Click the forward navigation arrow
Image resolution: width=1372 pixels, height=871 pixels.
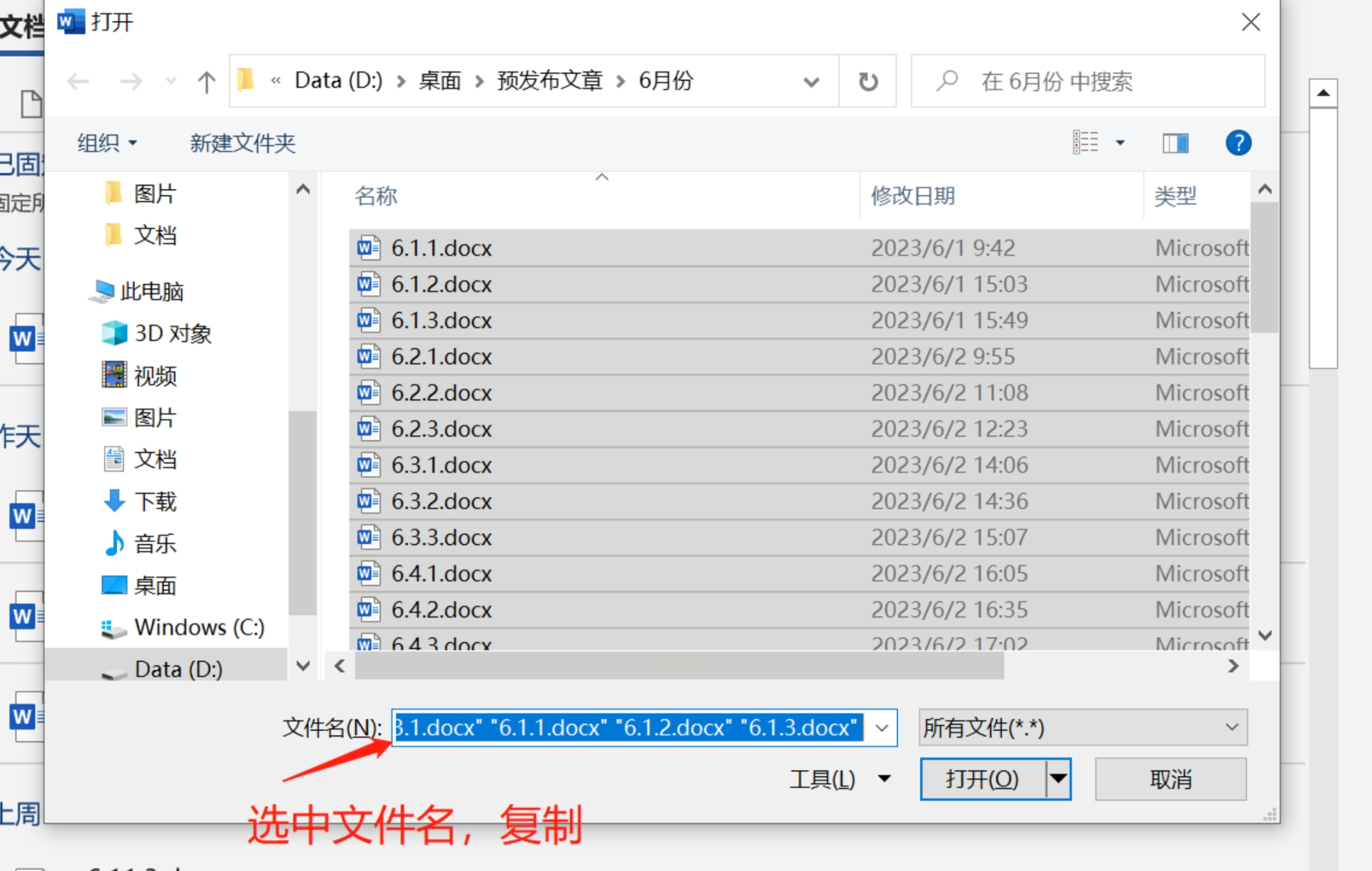[131, 82]
